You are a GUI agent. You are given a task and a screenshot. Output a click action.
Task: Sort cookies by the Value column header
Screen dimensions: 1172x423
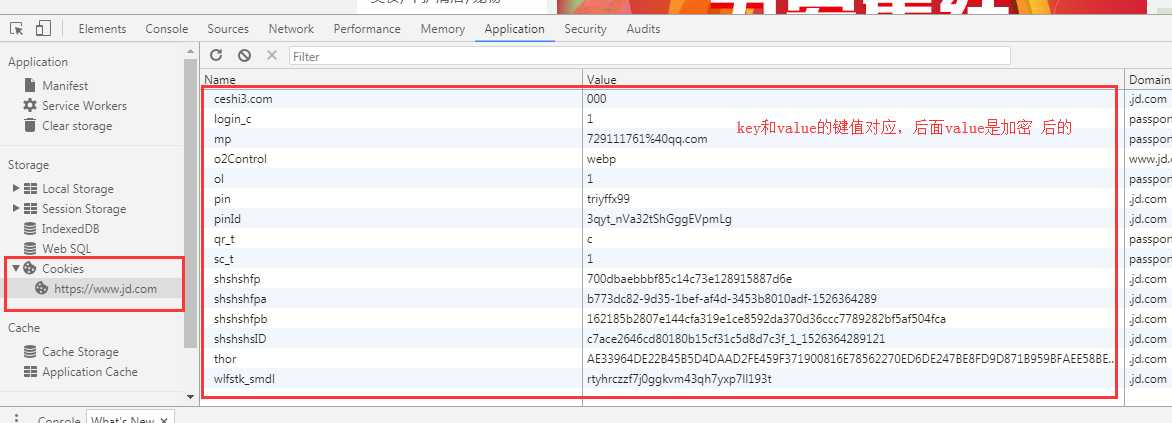tap(853, 79)
